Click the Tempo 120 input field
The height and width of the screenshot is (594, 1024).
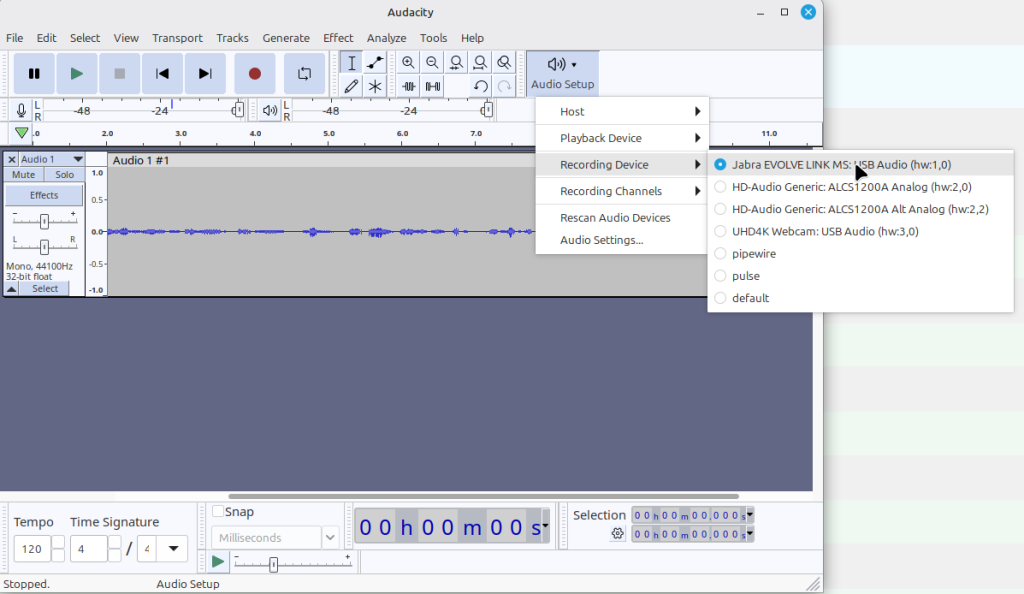(32, 549)
